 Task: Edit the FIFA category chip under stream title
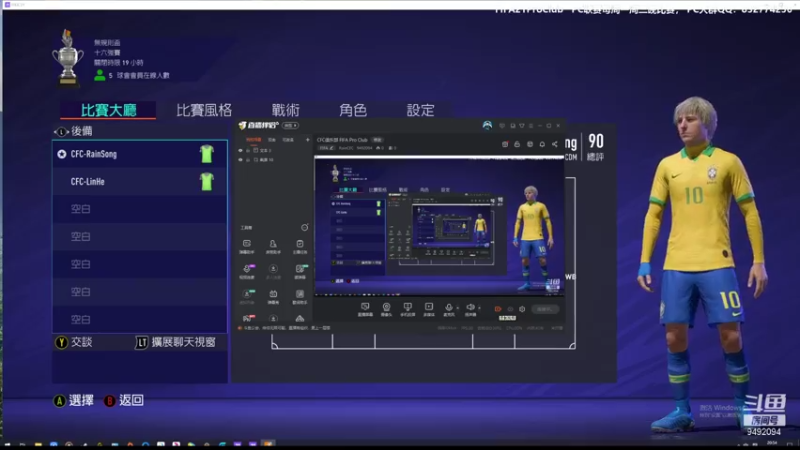click(x=326, y=148)
